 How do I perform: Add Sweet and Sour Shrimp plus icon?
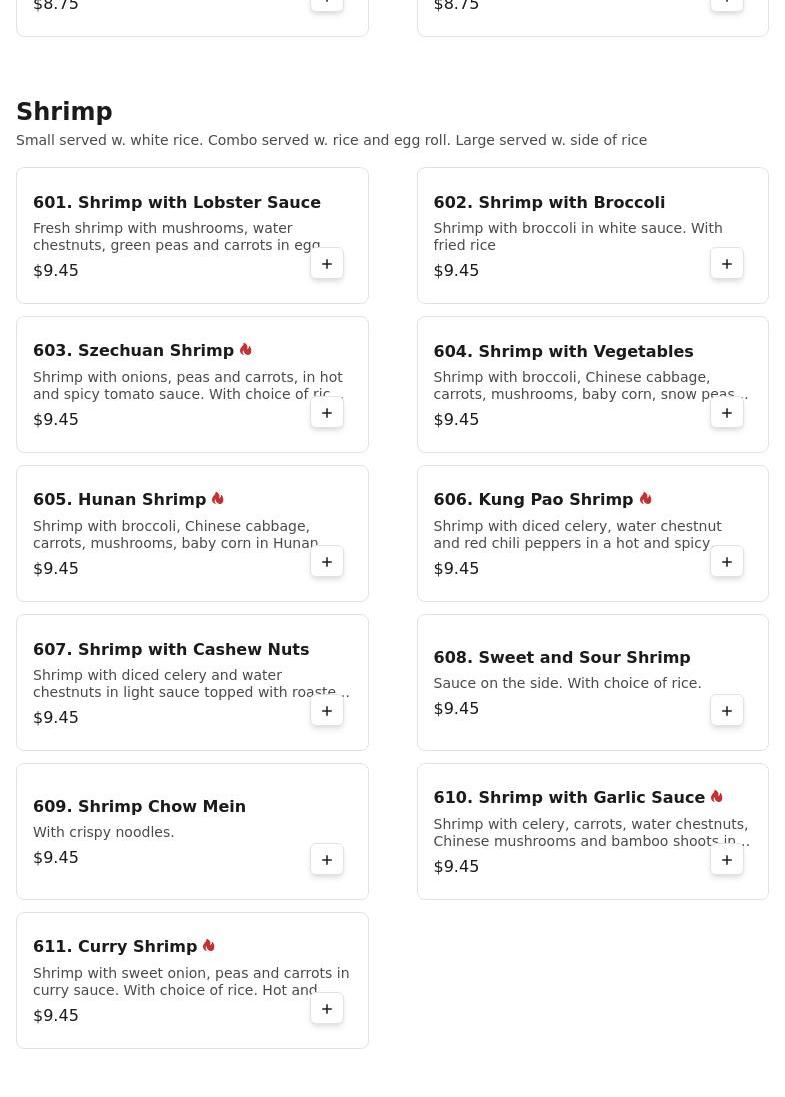tap(727, 711)
